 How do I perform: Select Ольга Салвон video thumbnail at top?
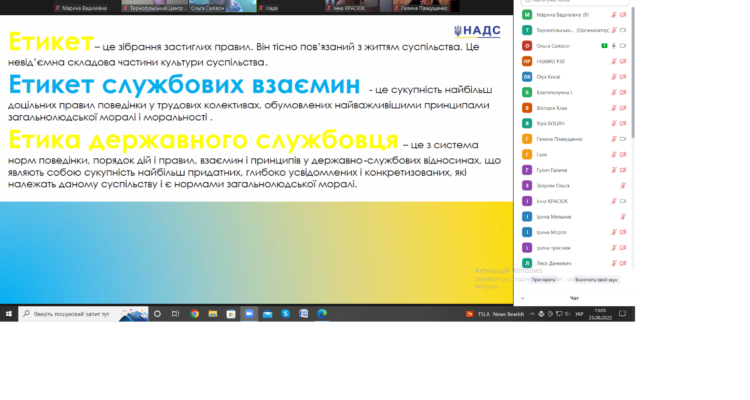coord(223,6)
